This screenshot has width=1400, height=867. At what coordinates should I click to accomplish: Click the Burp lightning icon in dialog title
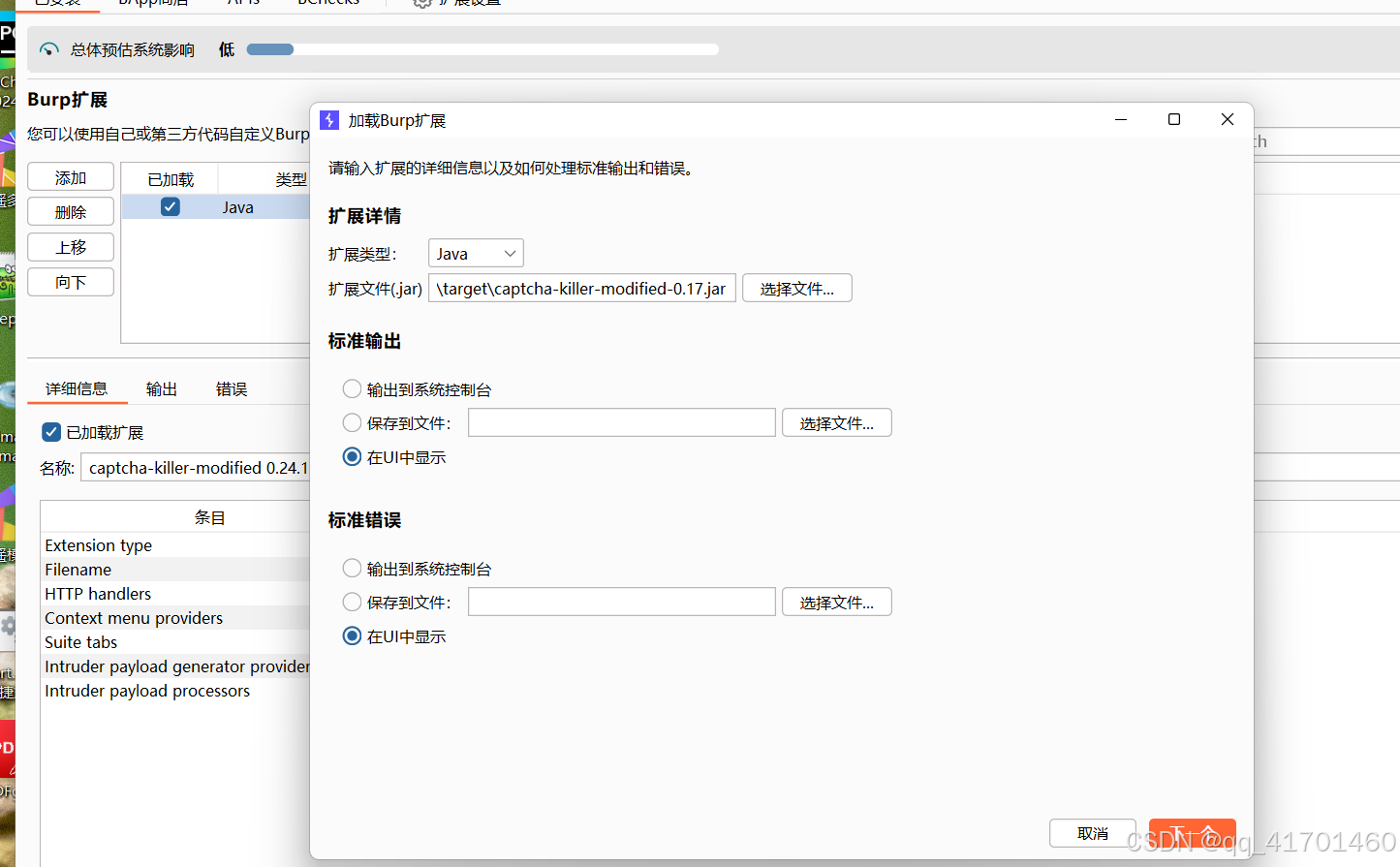[329, 120]
